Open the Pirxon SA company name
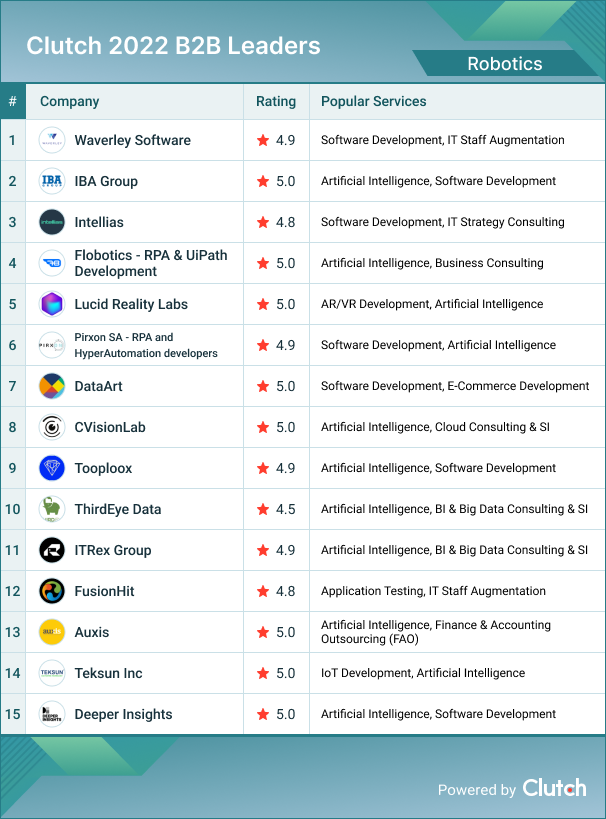Image resolution: width=606 pixels, height=819 pixels. [x=146, y=345]
